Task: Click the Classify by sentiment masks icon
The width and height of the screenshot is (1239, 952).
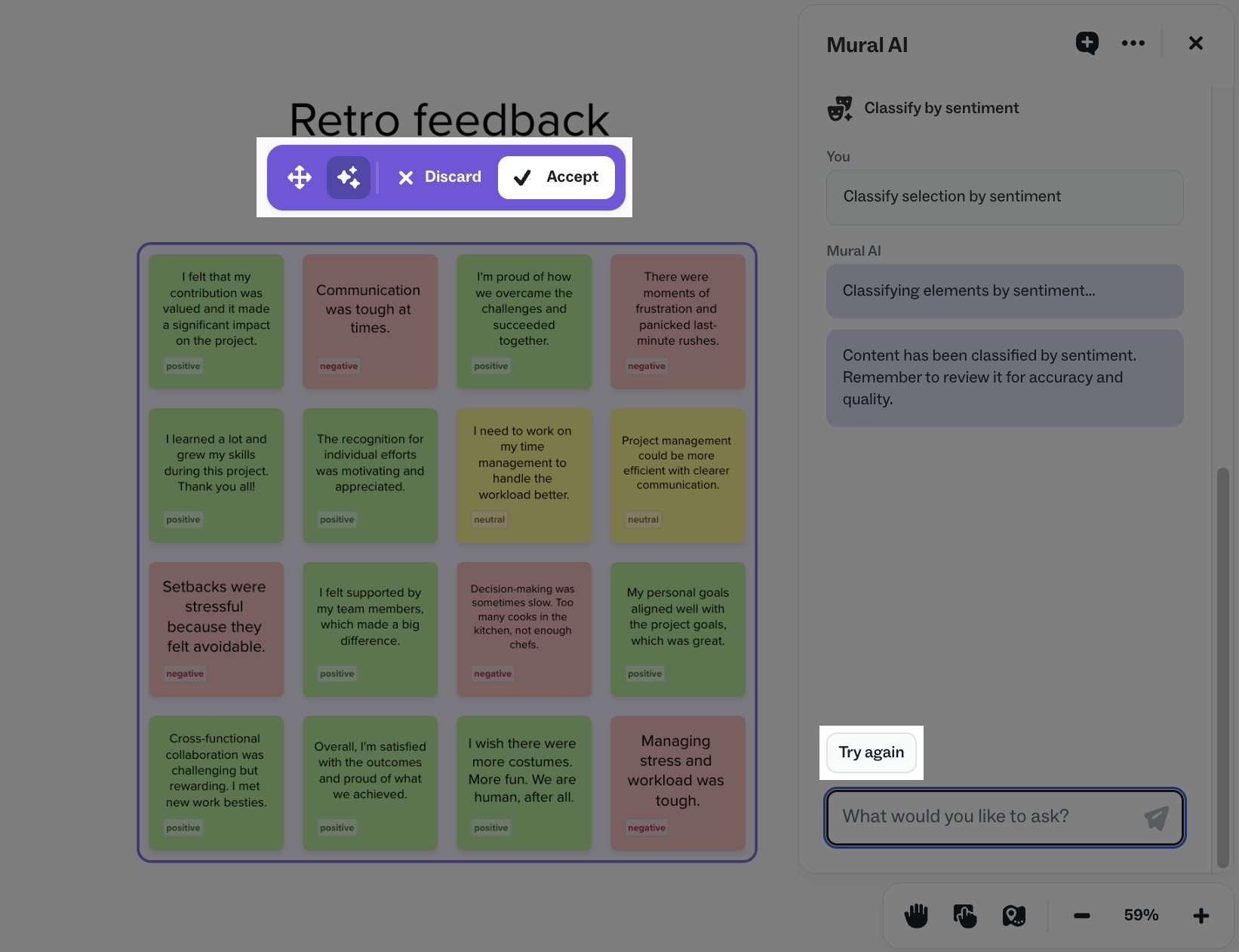Action: [841, 109]
